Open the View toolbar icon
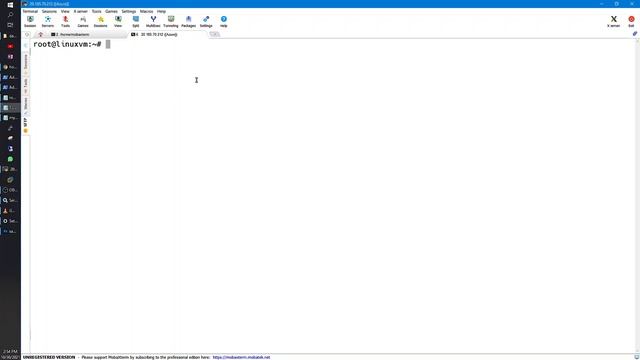 [x=118, y=21]
